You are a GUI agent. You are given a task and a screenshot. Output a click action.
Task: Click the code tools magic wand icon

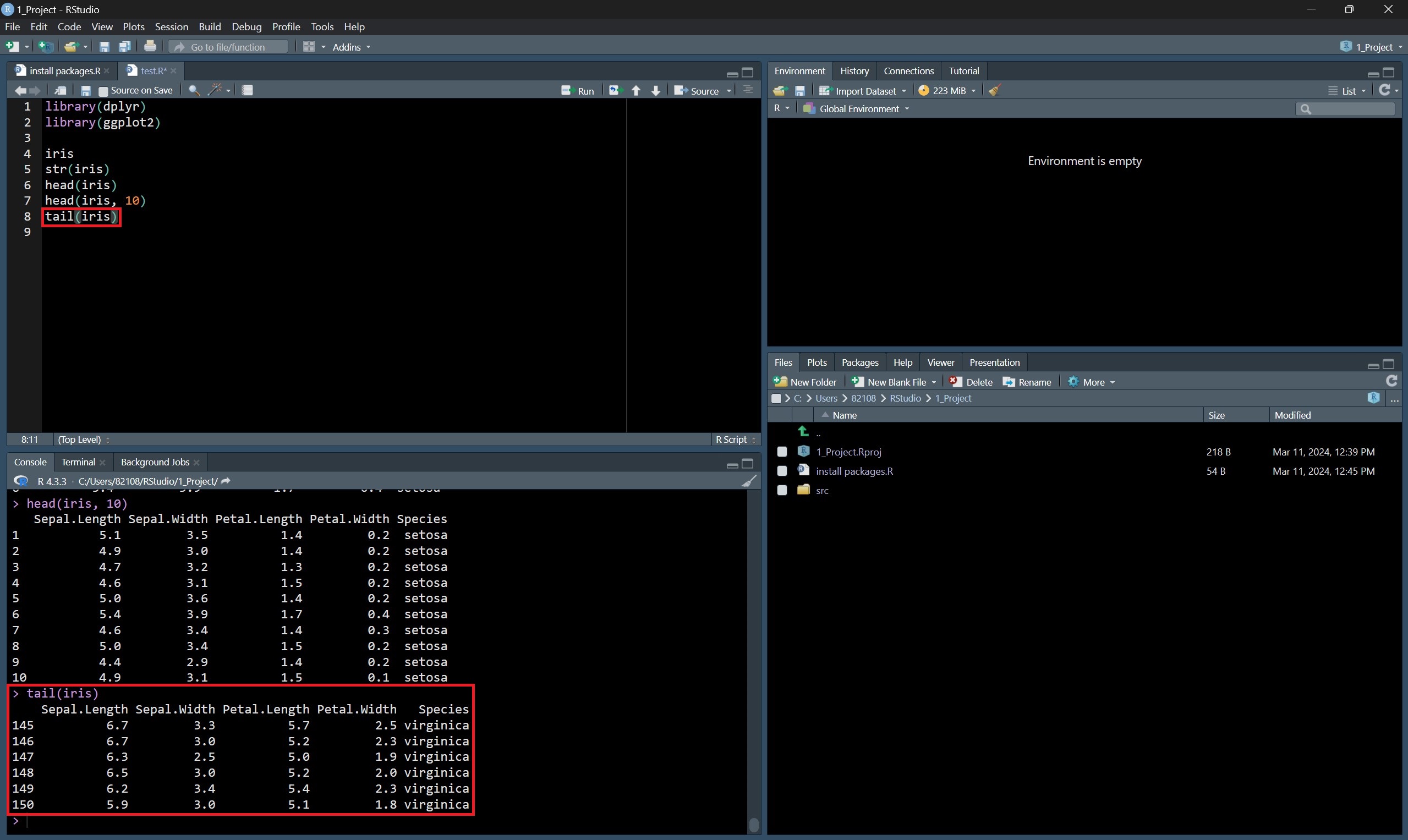click(x=215, y=90)
